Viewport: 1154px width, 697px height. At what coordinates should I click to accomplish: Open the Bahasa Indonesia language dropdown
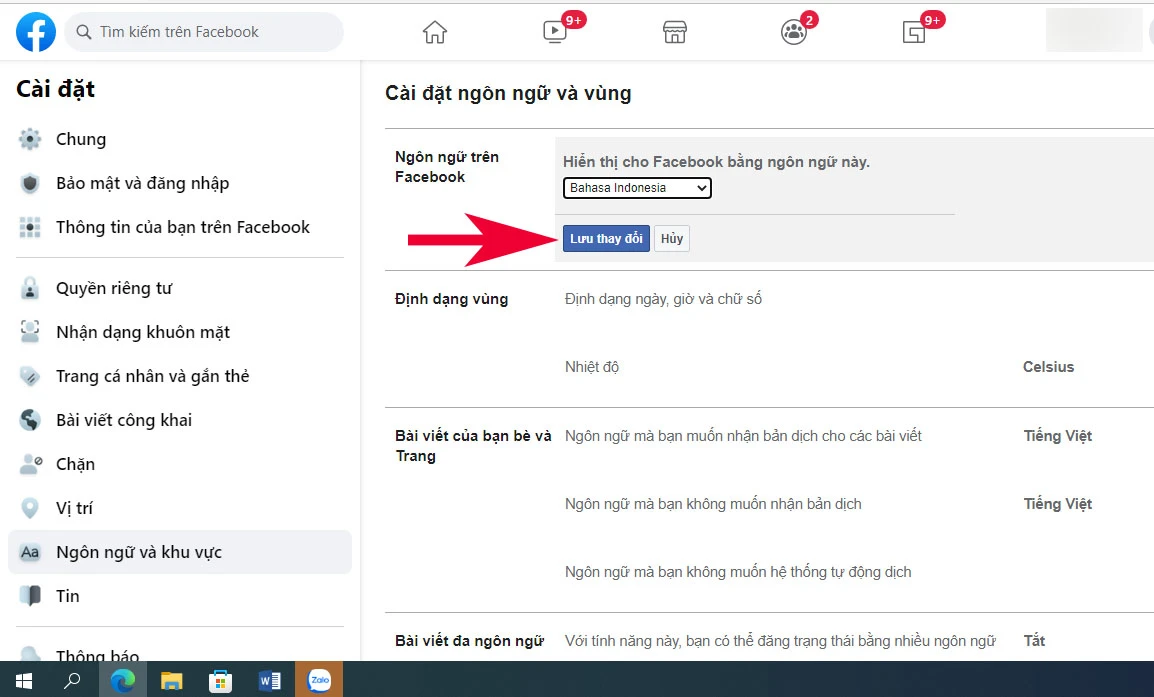[637, 188]
